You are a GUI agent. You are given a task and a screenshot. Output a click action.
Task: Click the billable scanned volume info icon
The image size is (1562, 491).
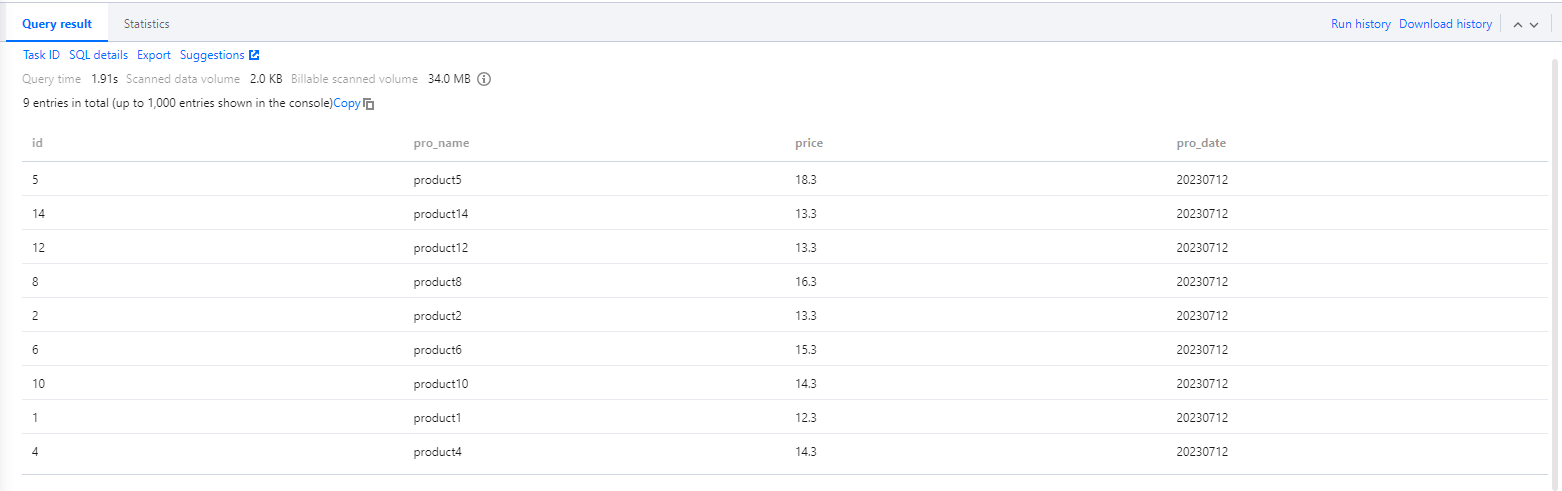pos(484,79)
